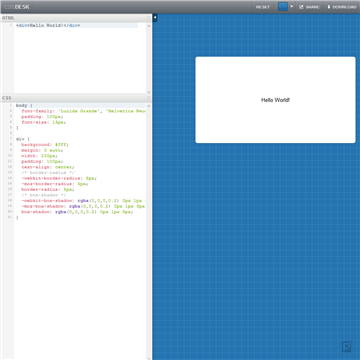
Task: Click the HTML editor scroll-up arrow
Action: 149,26
